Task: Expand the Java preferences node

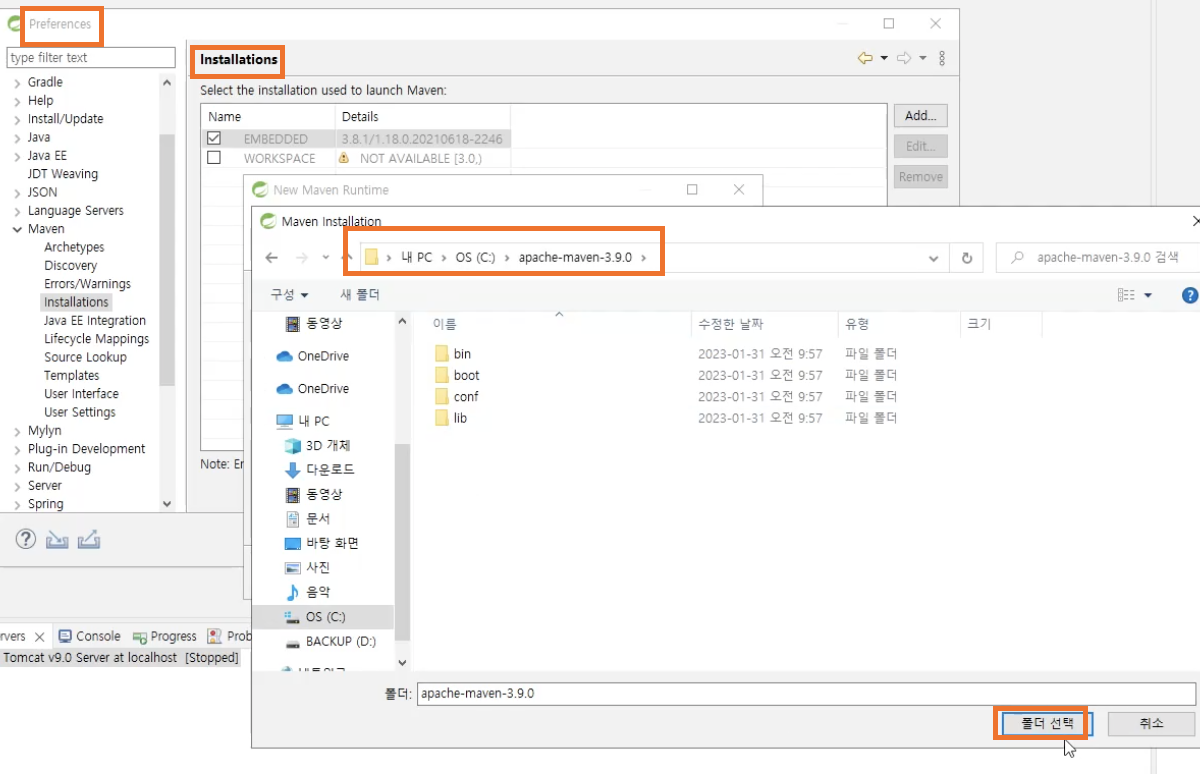Action: (x=17, y=138)
